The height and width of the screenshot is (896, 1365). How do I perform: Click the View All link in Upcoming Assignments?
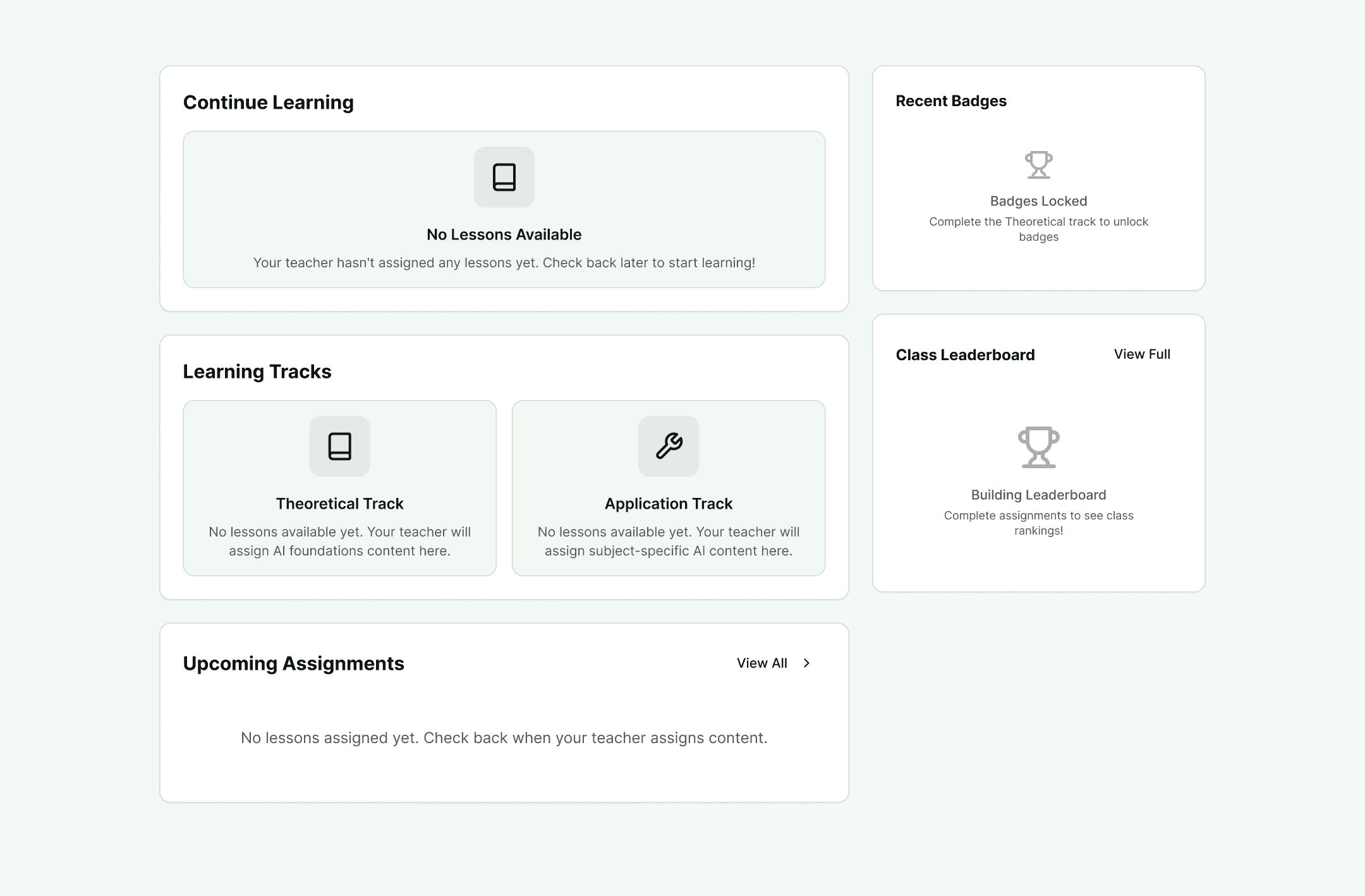(x=761, y=663)
